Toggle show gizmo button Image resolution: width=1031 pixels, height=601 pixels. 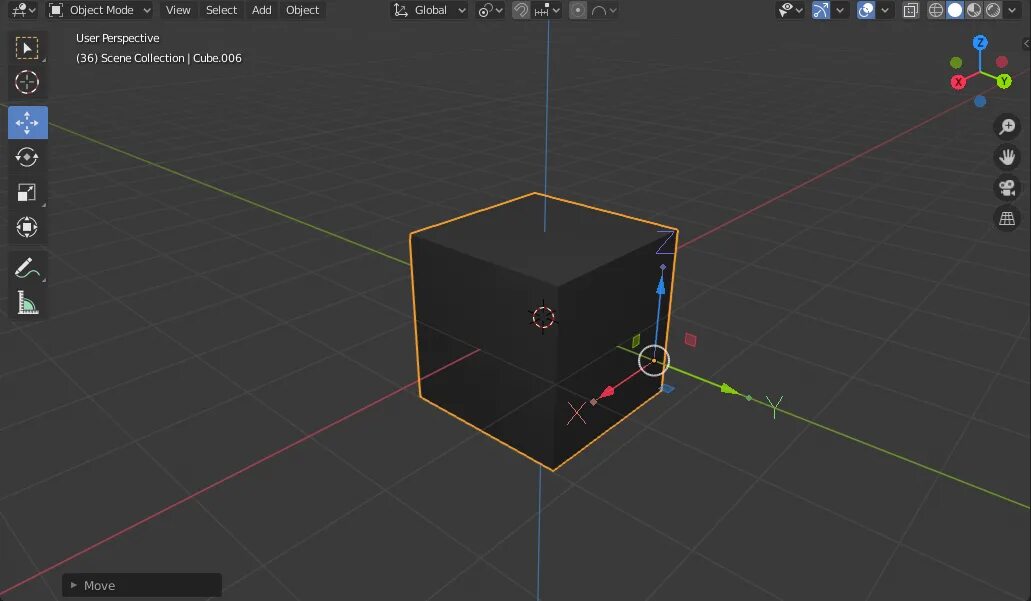pos(821,10)
